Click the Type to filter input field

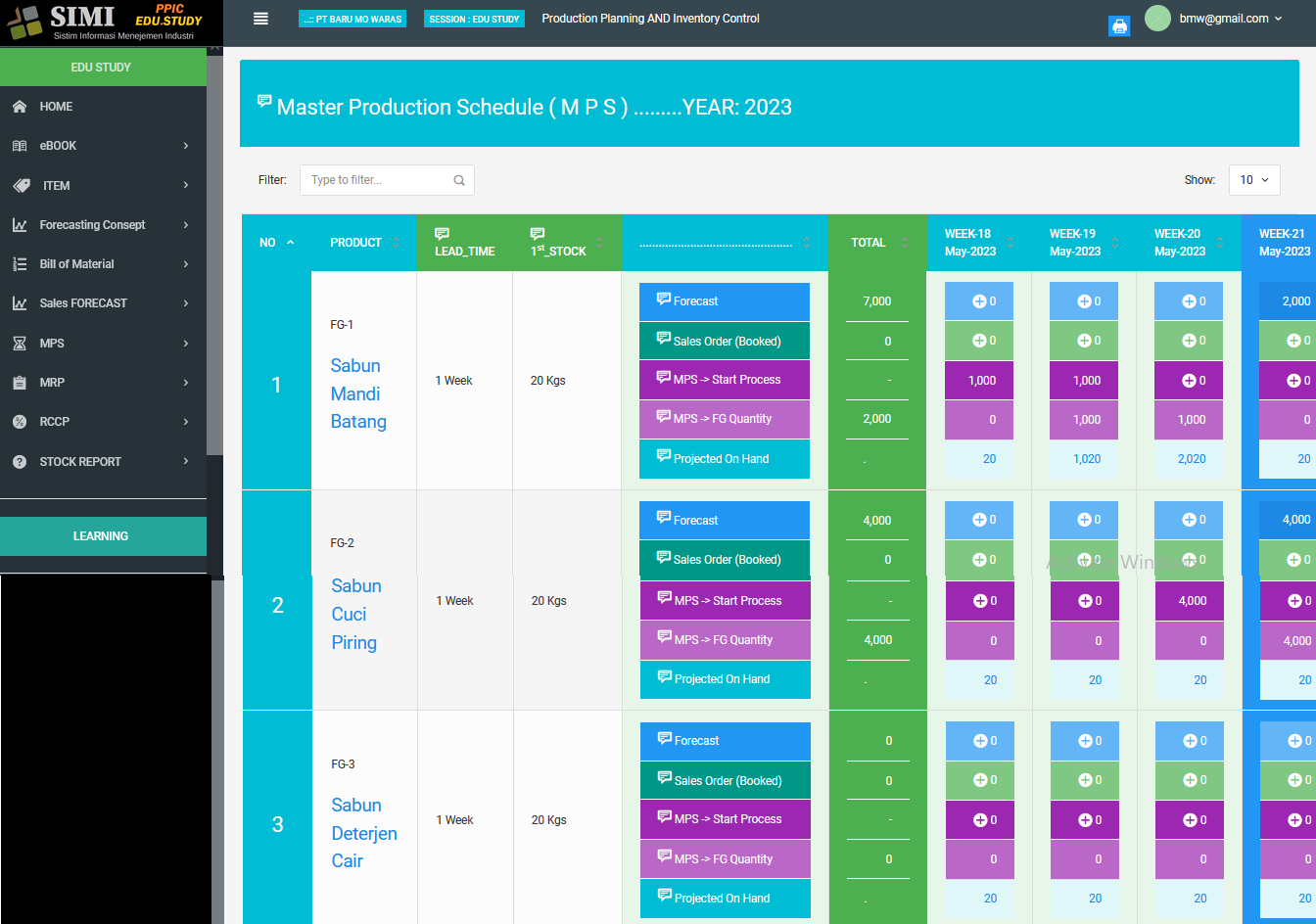[x=377, y=180]
